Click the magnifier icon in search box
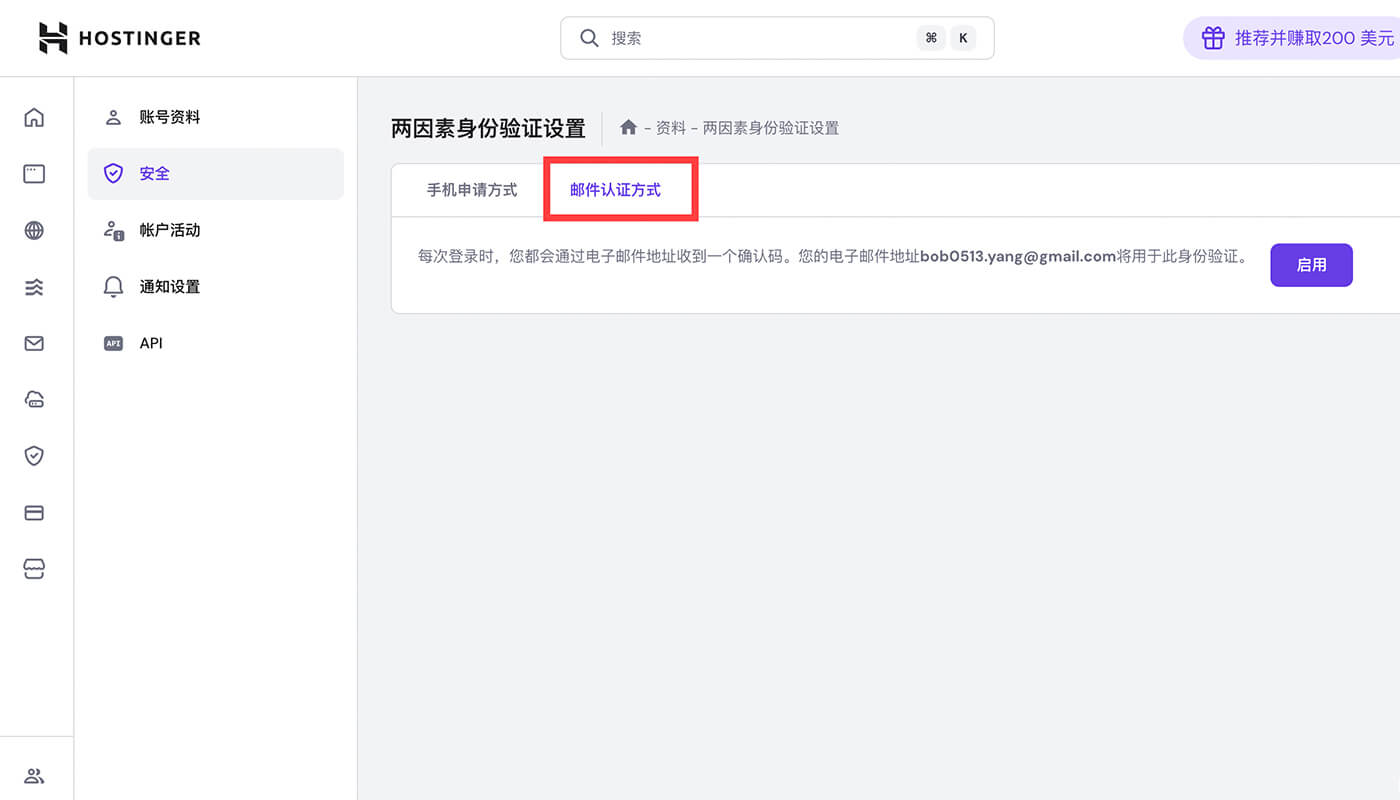Image resolution: width=1400 pixels, height=800 pixels. pyautogui.click(x=589, y=38)
